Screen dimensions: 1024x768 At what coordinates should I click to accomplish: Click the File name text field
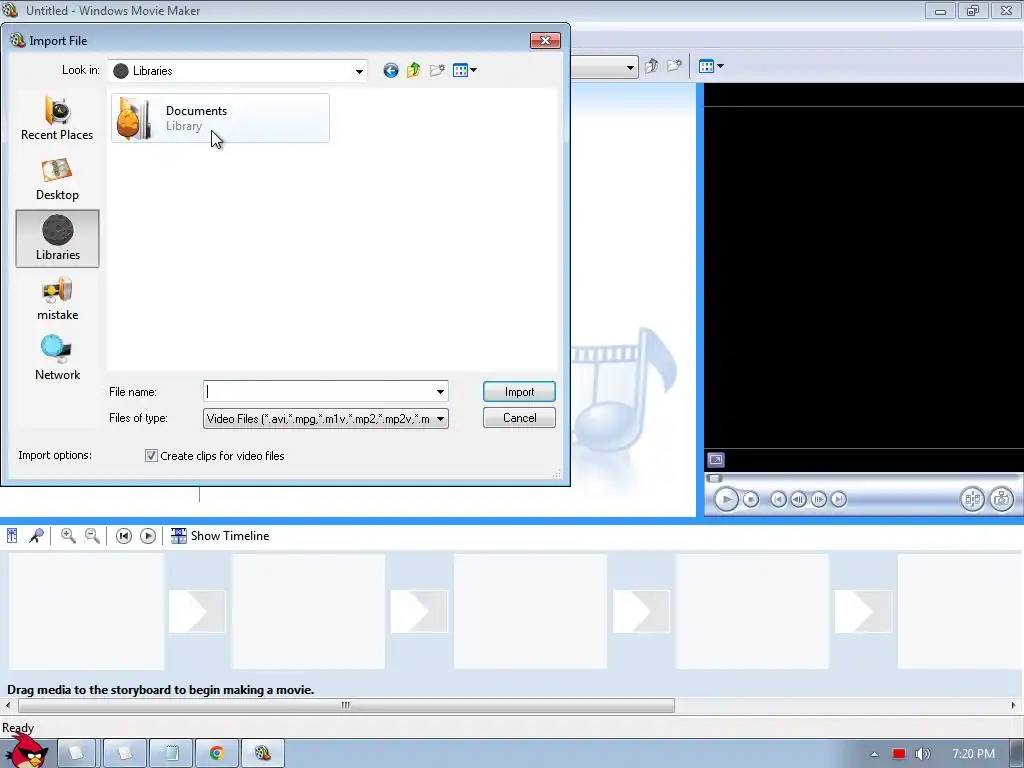[319, 391]
